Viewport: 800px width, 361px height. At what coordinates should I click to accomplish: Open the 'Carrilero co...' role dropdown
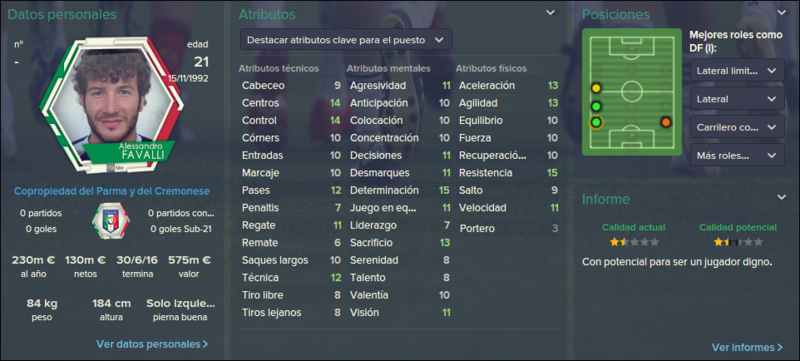(x=737, y=127)
